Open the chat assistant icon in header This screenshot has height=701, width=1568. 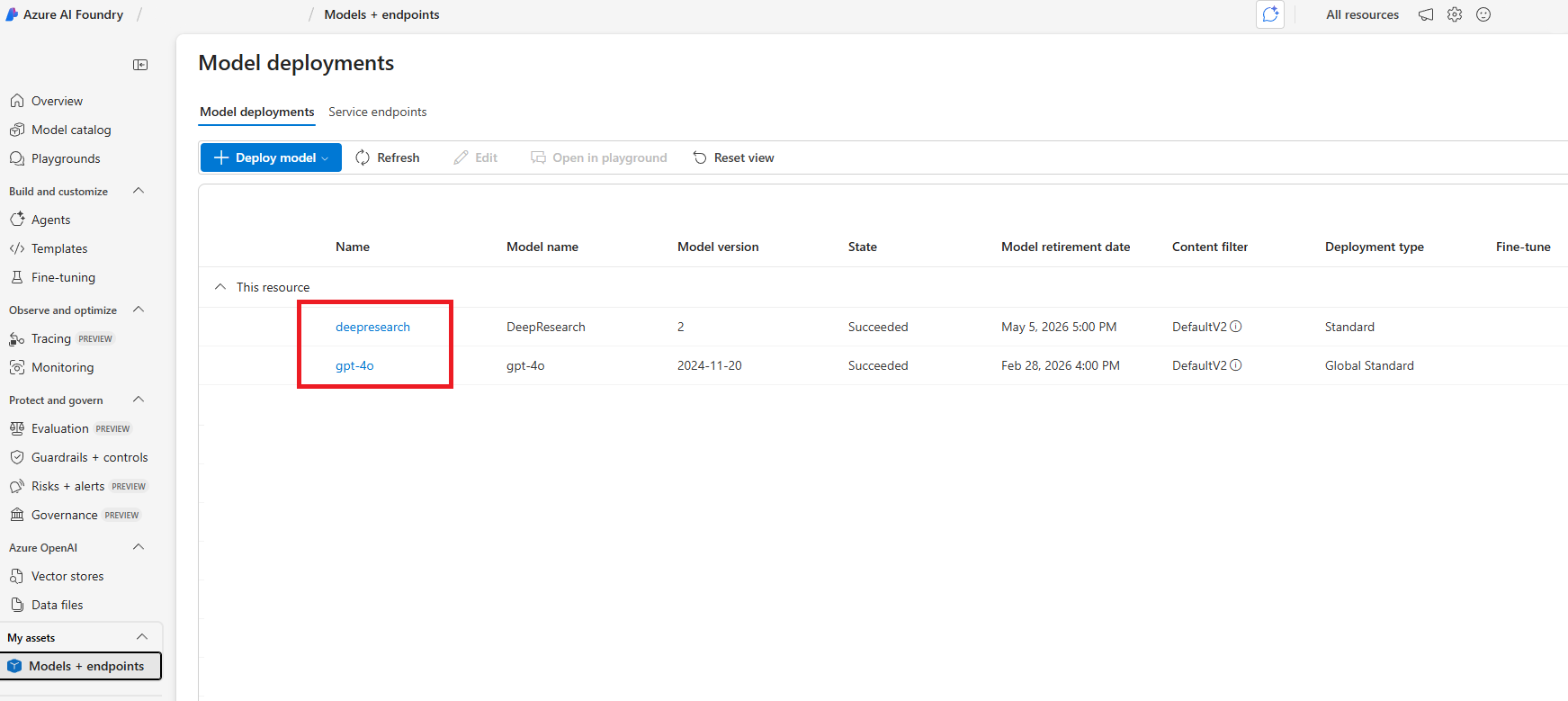click(x=1270, y=14)
